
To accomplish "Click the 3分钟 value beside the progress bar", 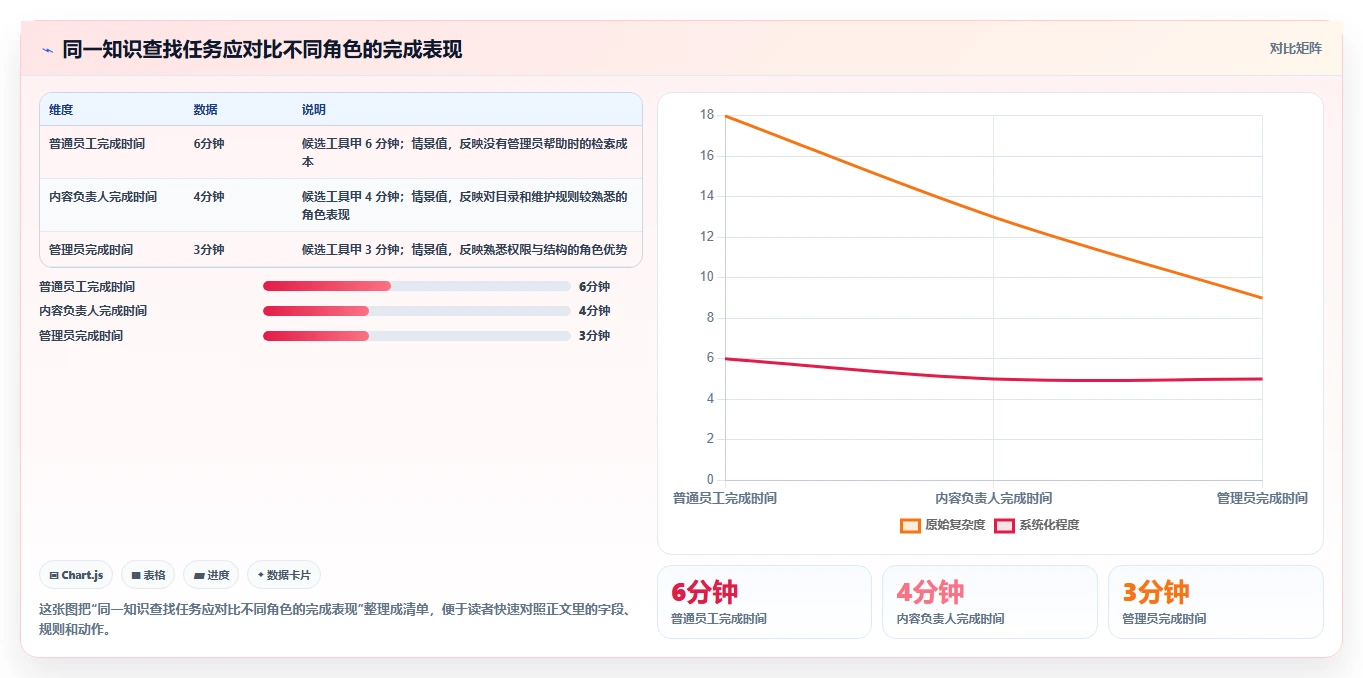I will (x=595, y=336).
